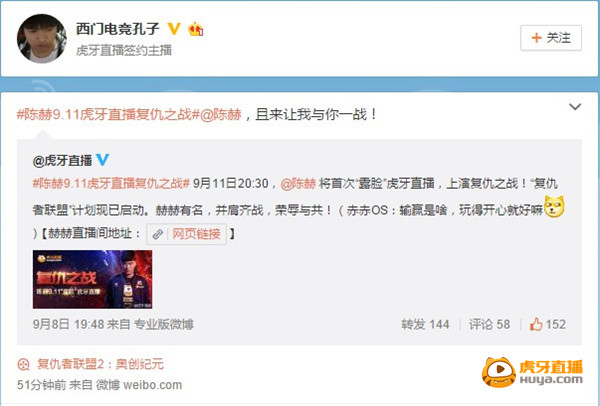This screenshot has height=406, width=600.
Task: Click the blue verified badge beside 虎牙直播
Action: (x=102, y=160)
